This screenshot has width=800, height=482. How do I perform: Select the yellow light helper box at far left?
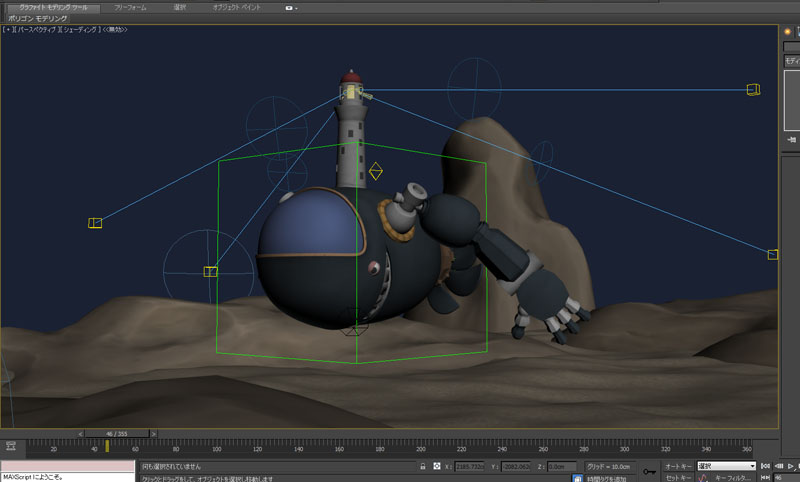click(x=95, y=223)
